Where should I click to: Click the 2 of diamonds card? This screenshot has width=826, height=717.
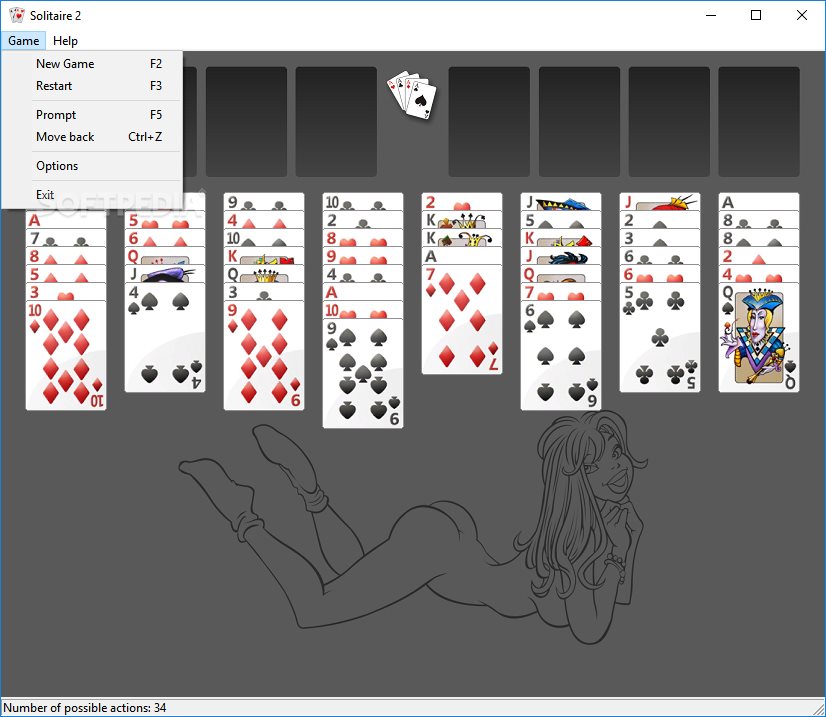[759, 256]
